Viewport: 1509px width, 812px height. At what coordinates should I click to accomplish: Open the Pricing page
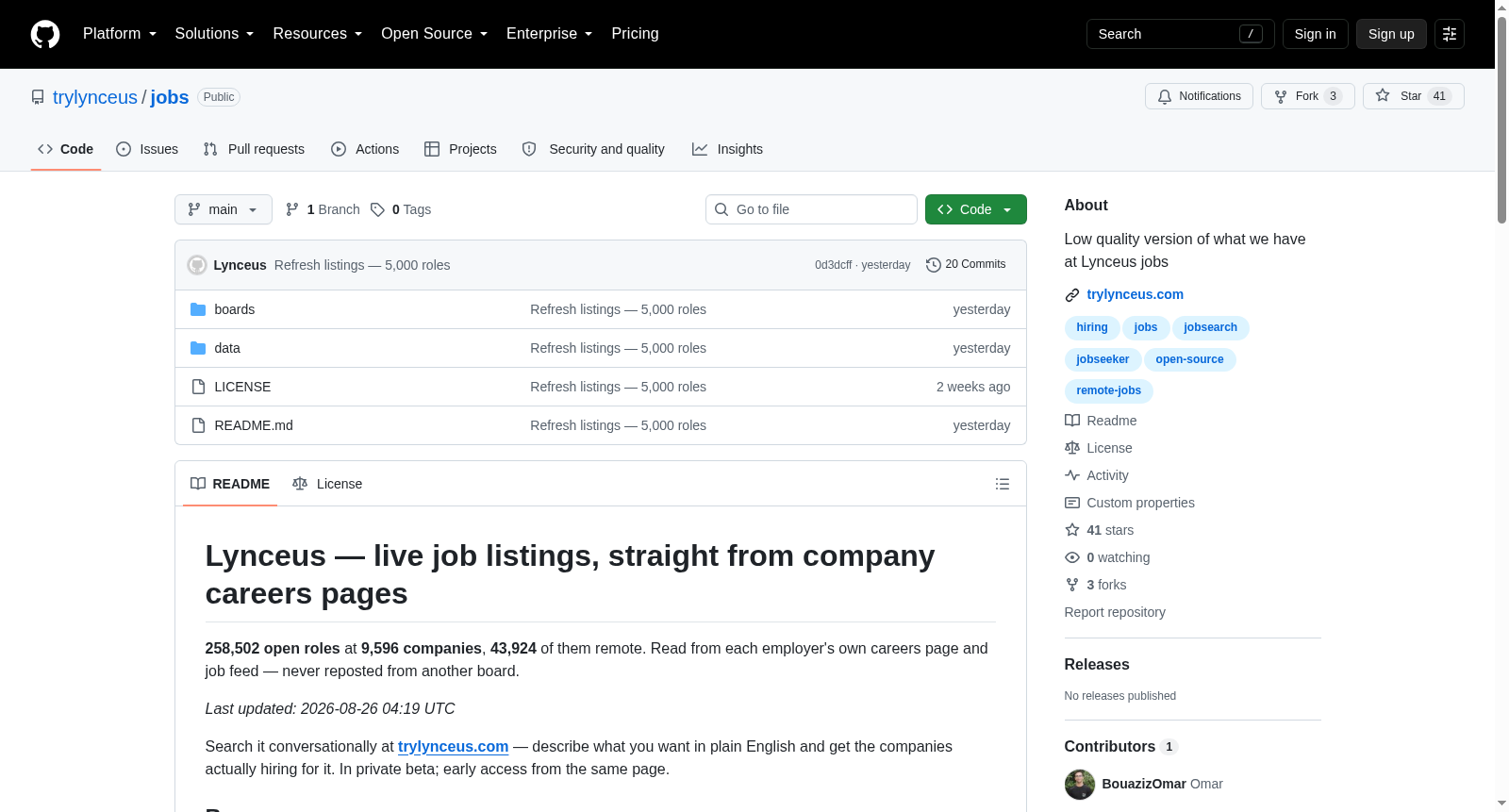point(636,34)
